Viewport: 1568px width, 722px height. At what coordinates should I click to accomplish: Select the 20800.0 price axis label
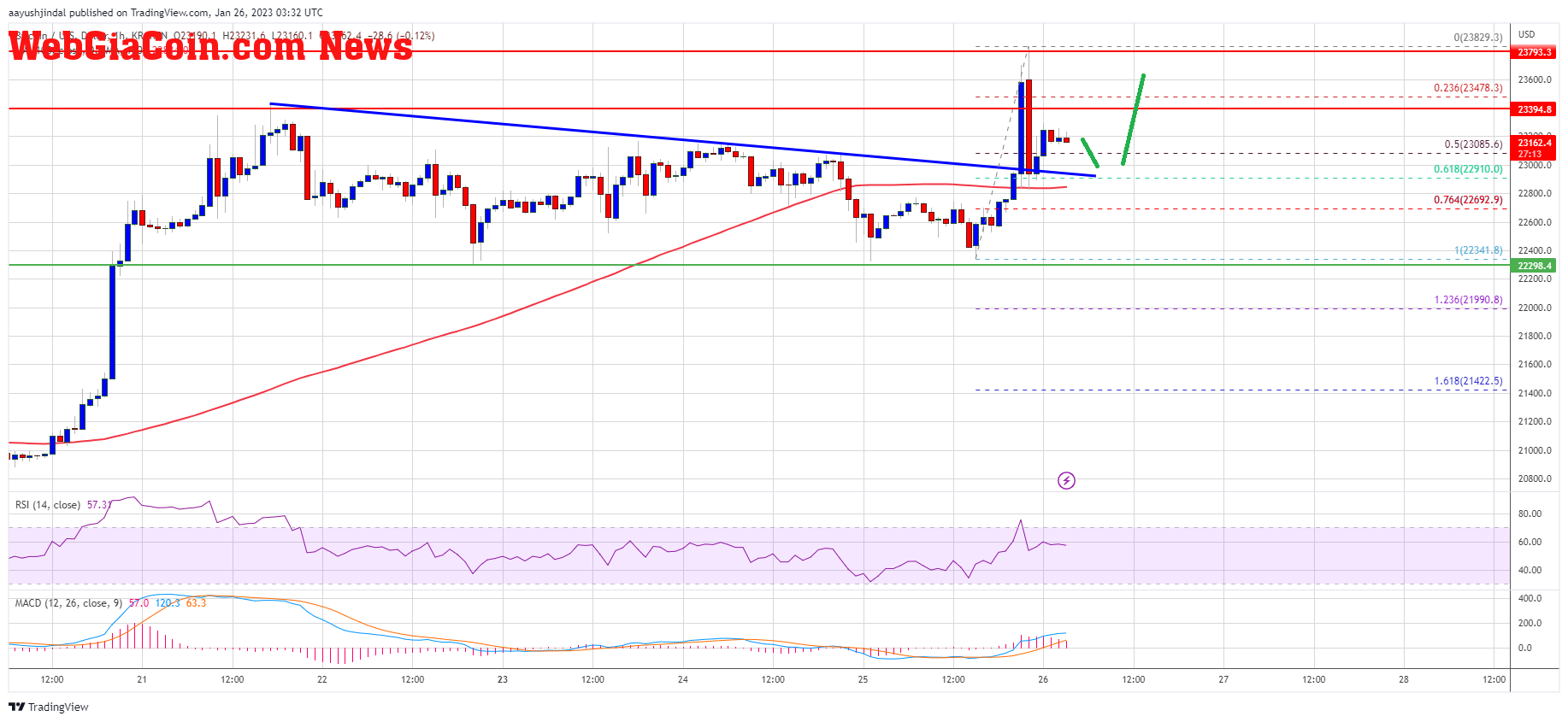[x=1535, y=478]
